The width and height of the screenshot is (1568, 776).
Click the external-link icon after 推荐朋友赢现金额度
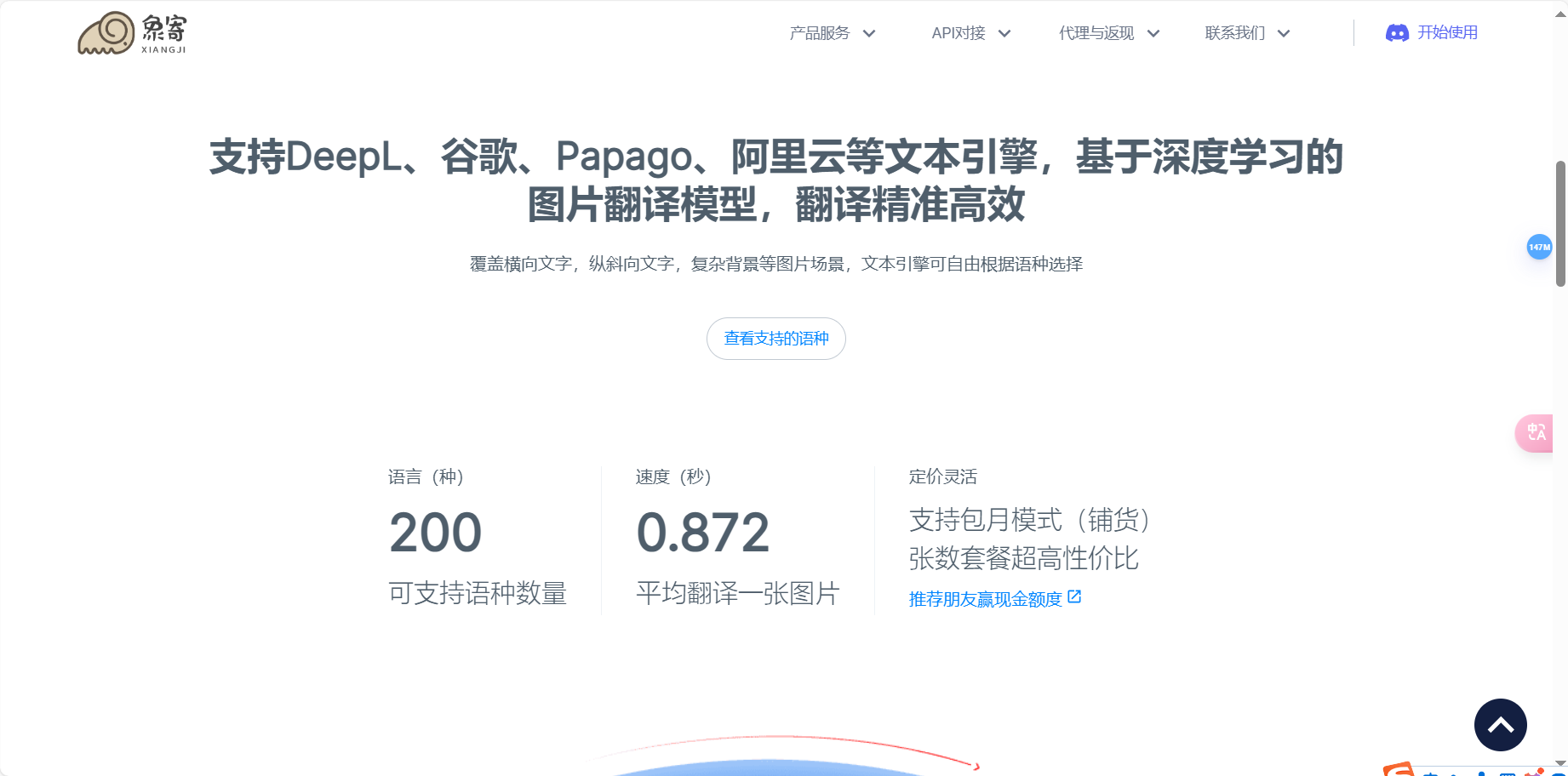[x=1074, y=596]
